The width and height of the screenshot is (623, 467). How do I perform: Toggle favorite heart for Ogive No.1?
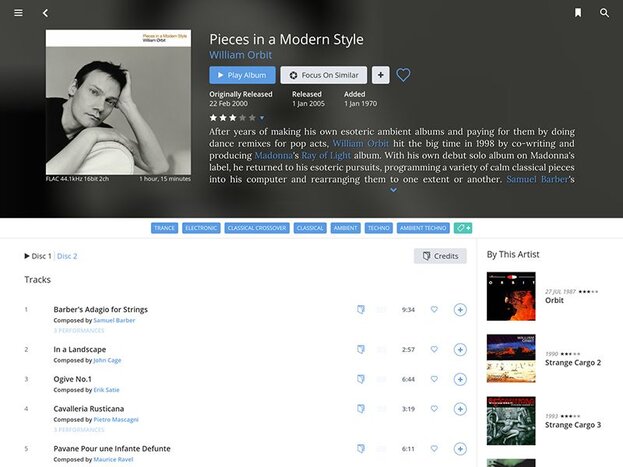(434, 379)
